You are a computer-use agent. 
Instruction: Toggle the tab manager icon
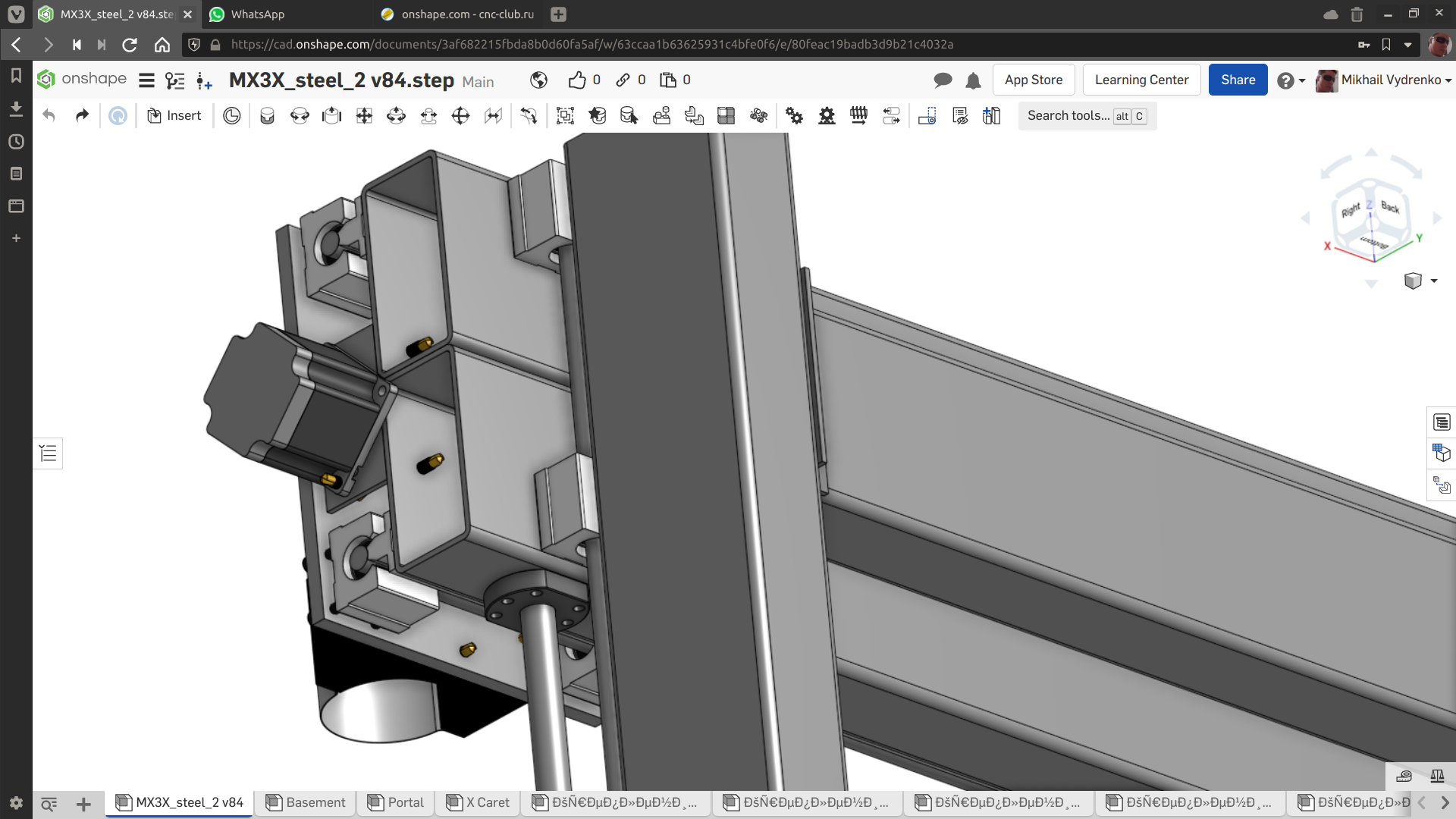coord(49,804)
